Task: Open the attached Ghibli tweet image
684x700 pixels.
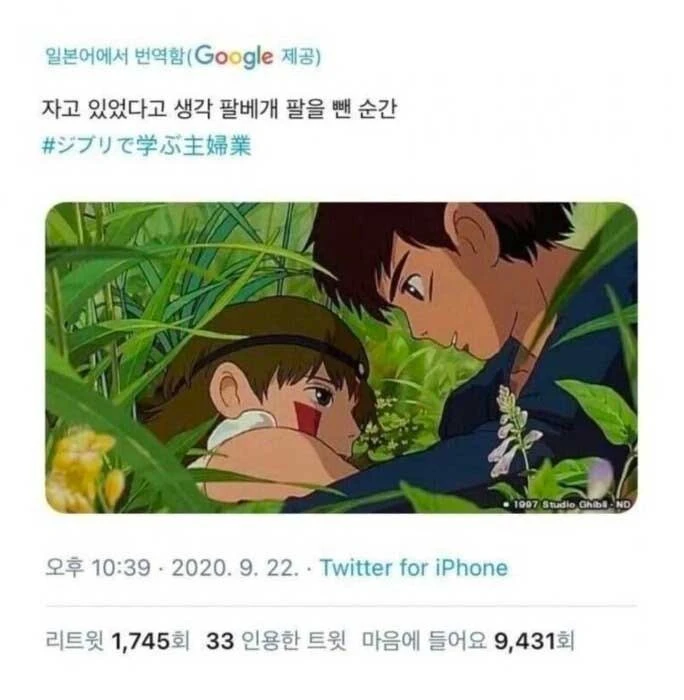Action: (x=341, y=357)
